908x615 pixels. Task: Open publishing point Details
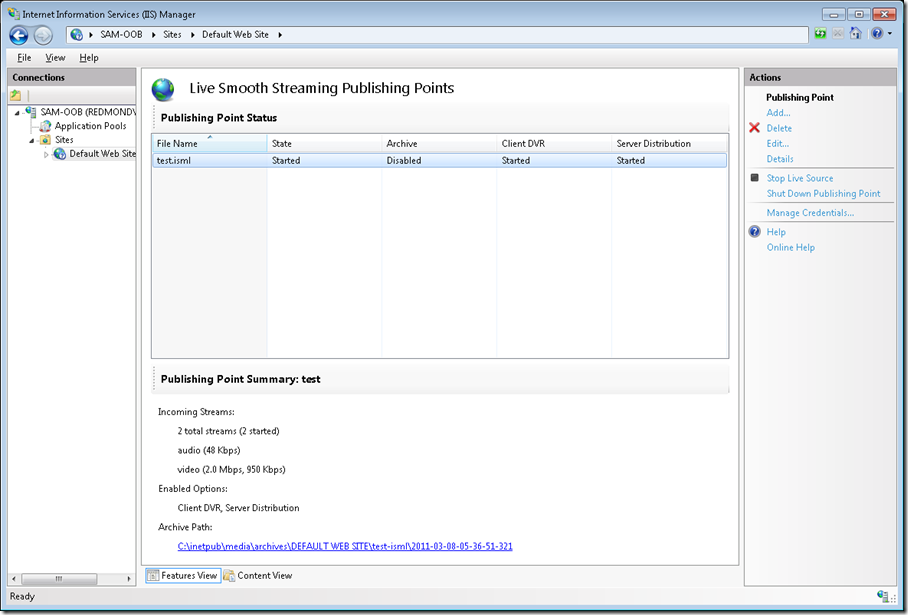point(780,159)
